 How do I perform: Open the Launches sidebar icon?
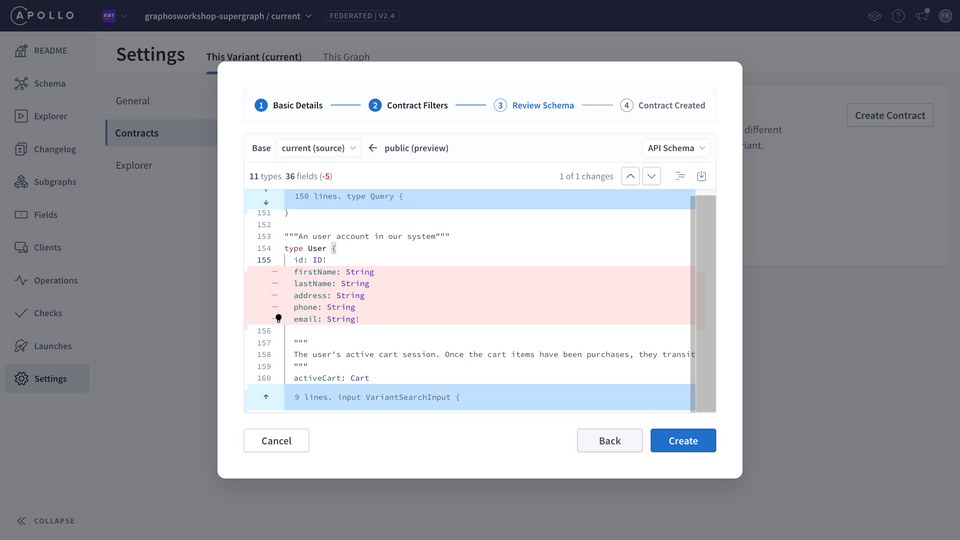coord(21,346)
